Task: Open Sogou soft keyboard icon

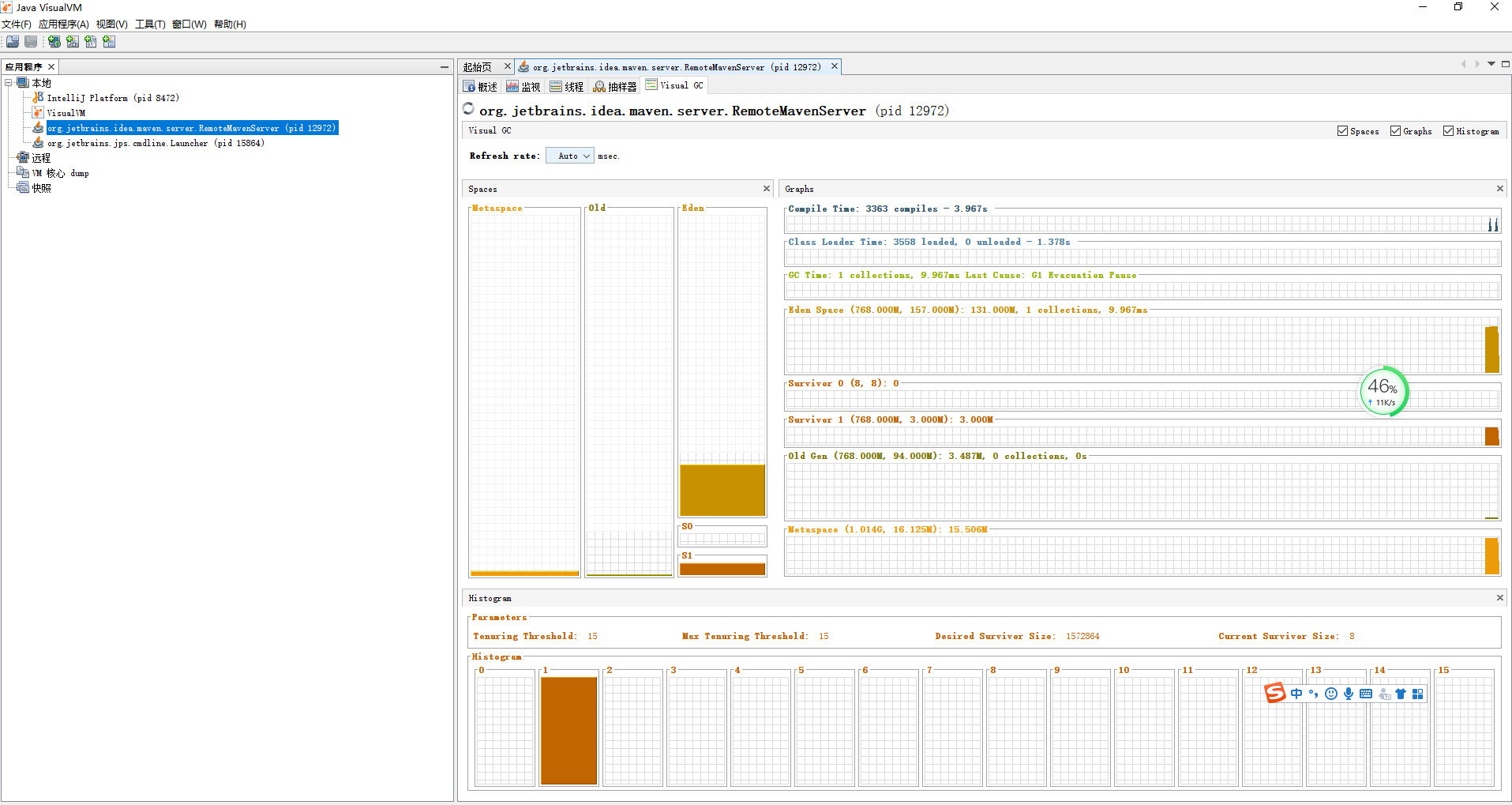Action: point(1366,694)
